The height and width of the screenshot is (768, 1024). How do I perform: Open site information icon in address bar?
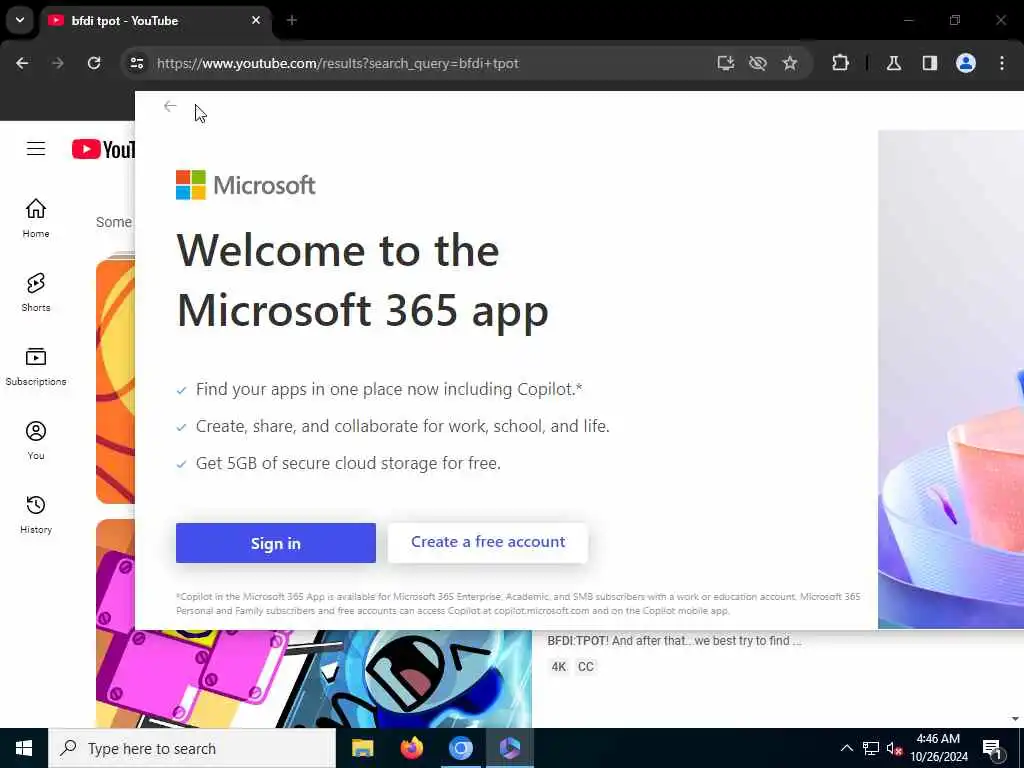137,63
